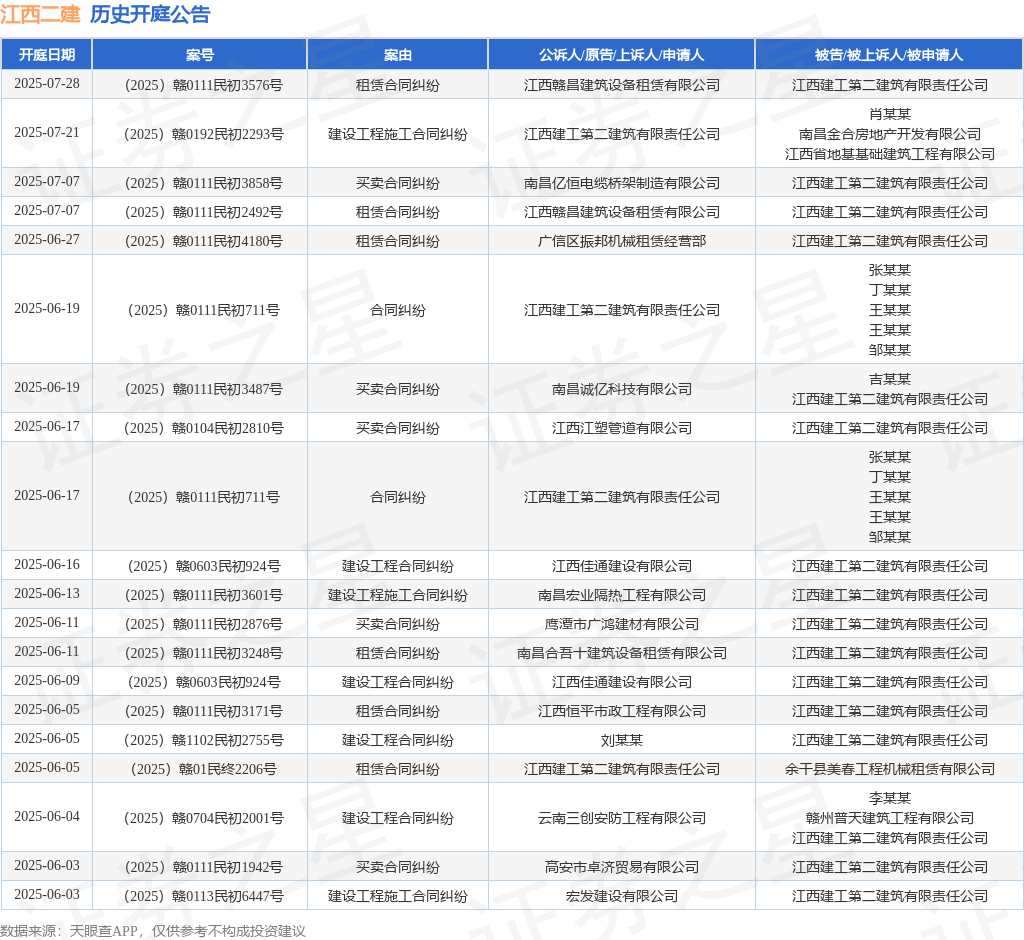Select the date cell 2025-07-21
1024x940 pixels.
point(47,133)
